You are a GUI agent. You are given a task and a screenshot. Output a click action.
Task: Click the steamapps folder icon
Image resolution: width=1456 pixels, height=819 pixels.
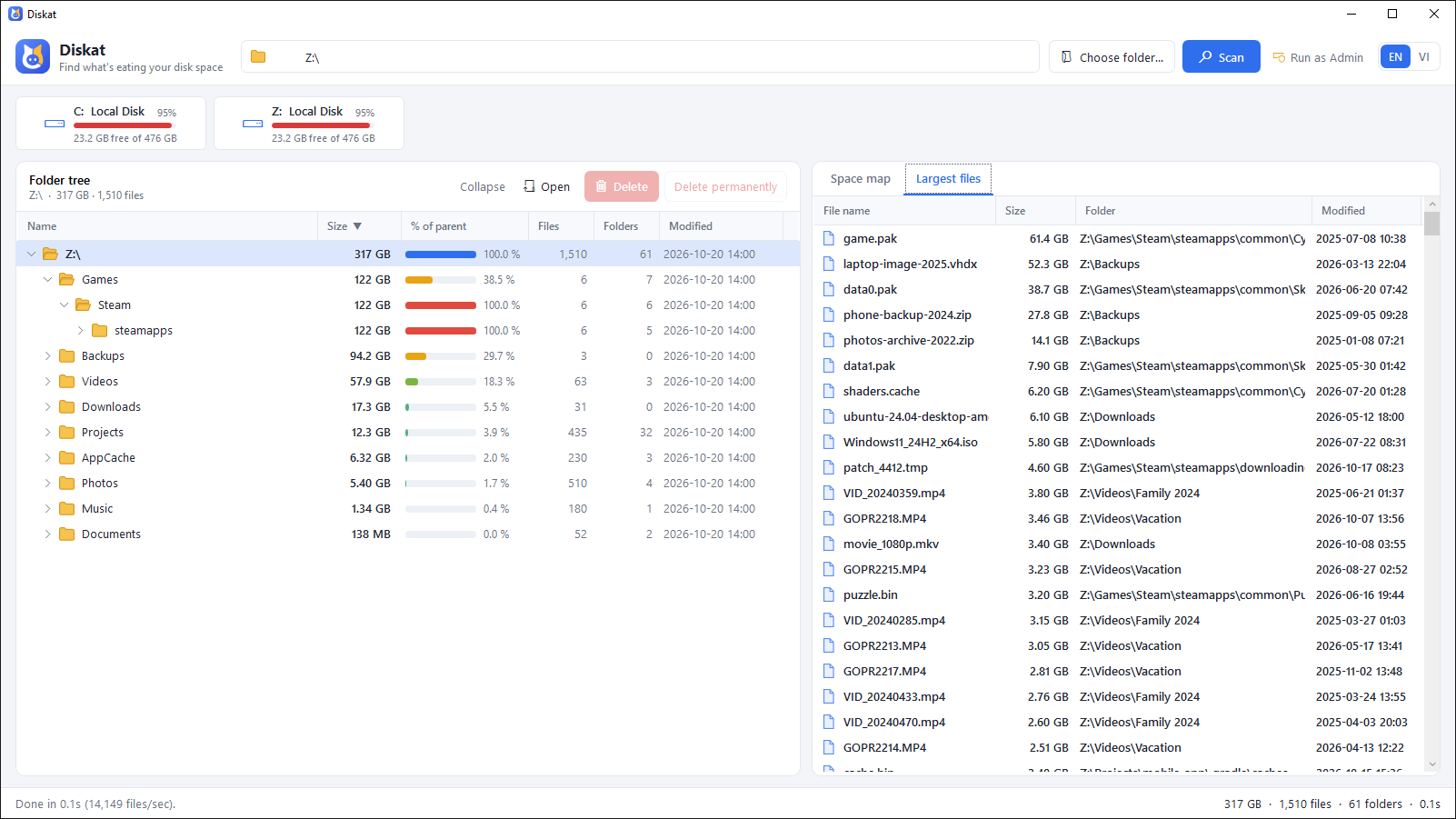coord(99,330)
